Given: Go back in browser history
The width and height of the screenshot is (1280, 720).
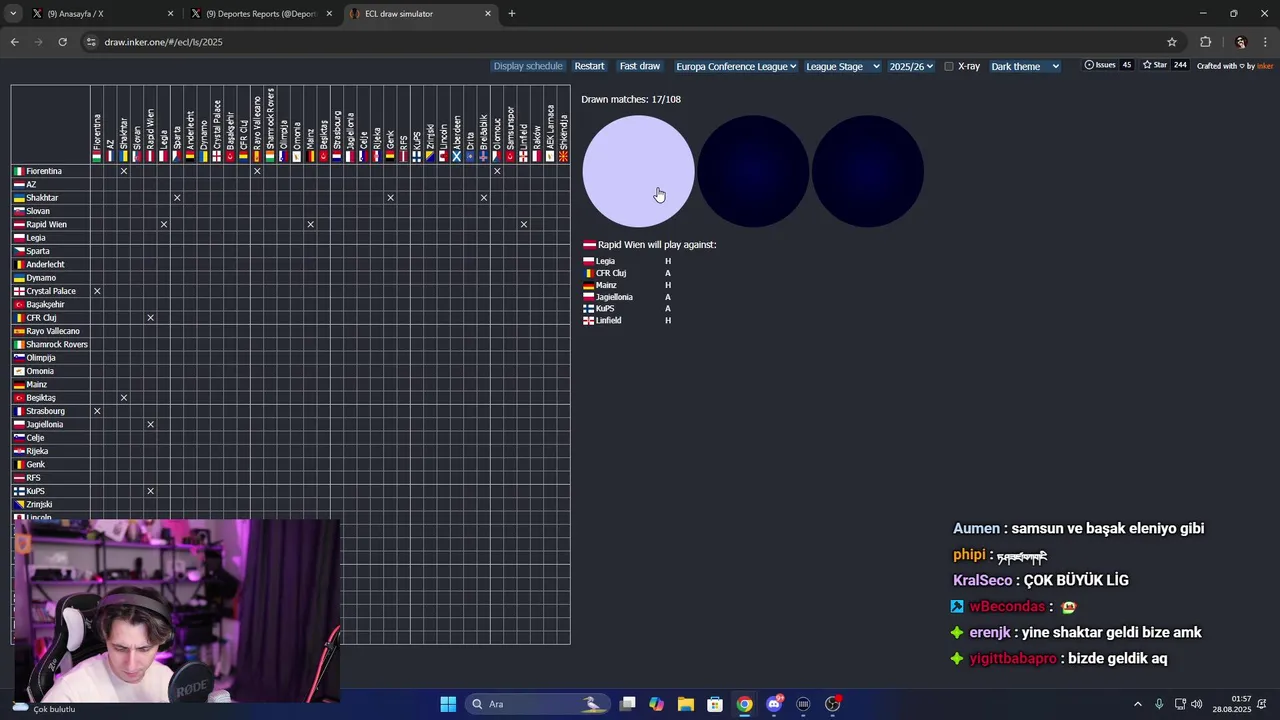Looking at the screenshot, I should pos(14,42).
